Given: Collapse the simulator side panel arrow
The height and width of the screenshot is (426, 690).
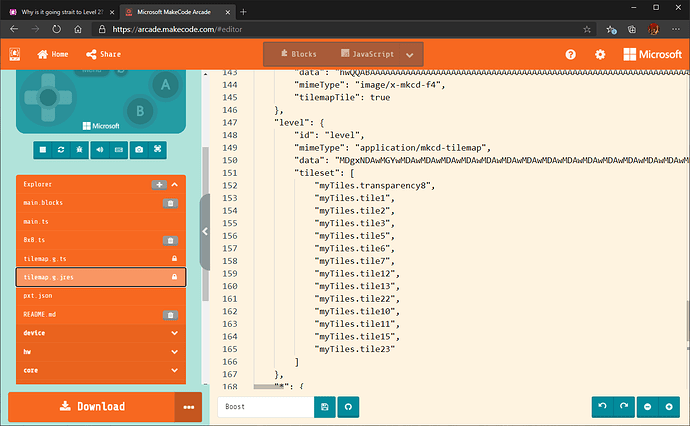Looking at the screenshot, I should [x=205, y=231].
